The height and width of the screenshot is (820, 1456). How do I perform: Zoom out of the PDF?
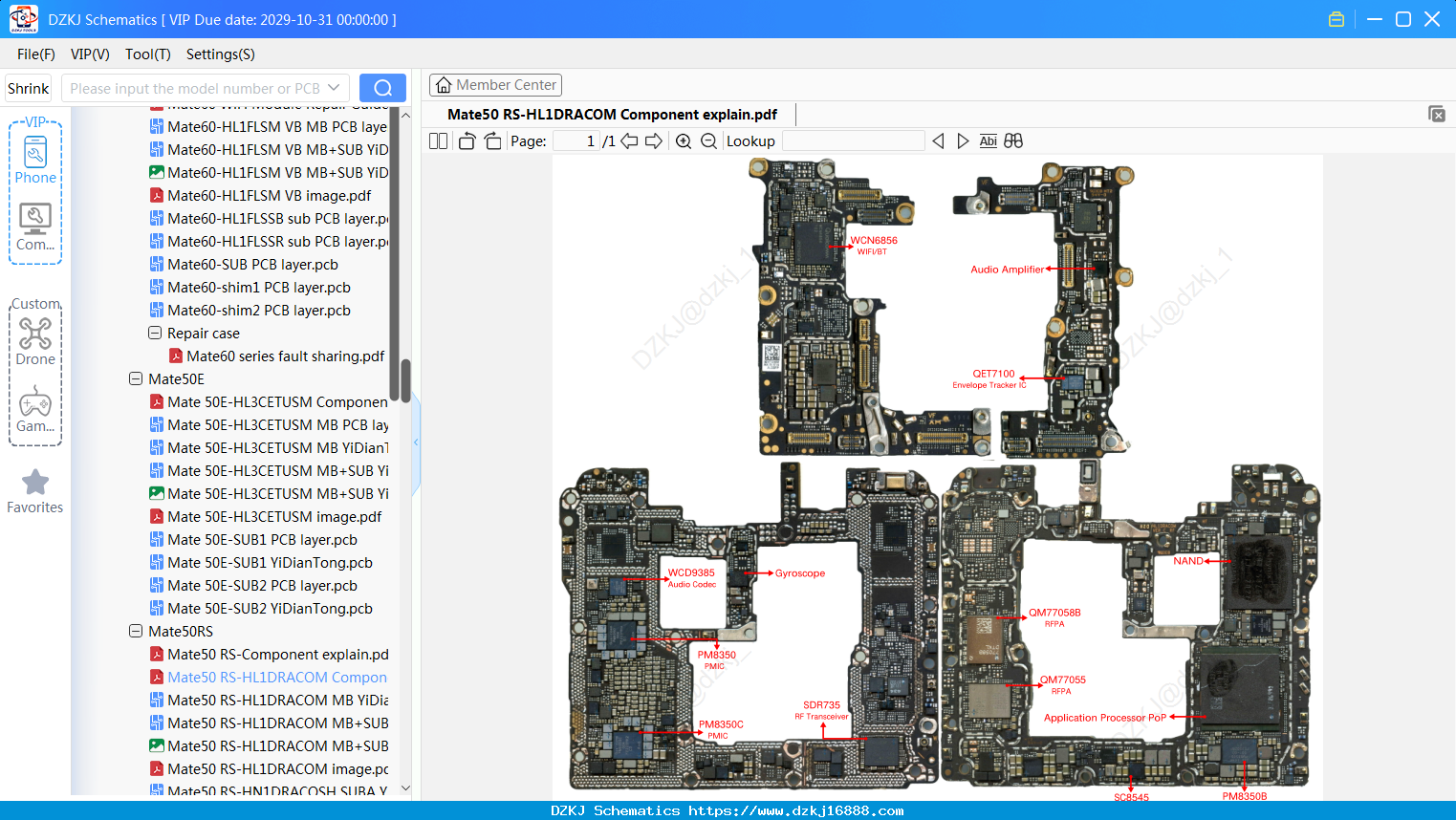708,141
